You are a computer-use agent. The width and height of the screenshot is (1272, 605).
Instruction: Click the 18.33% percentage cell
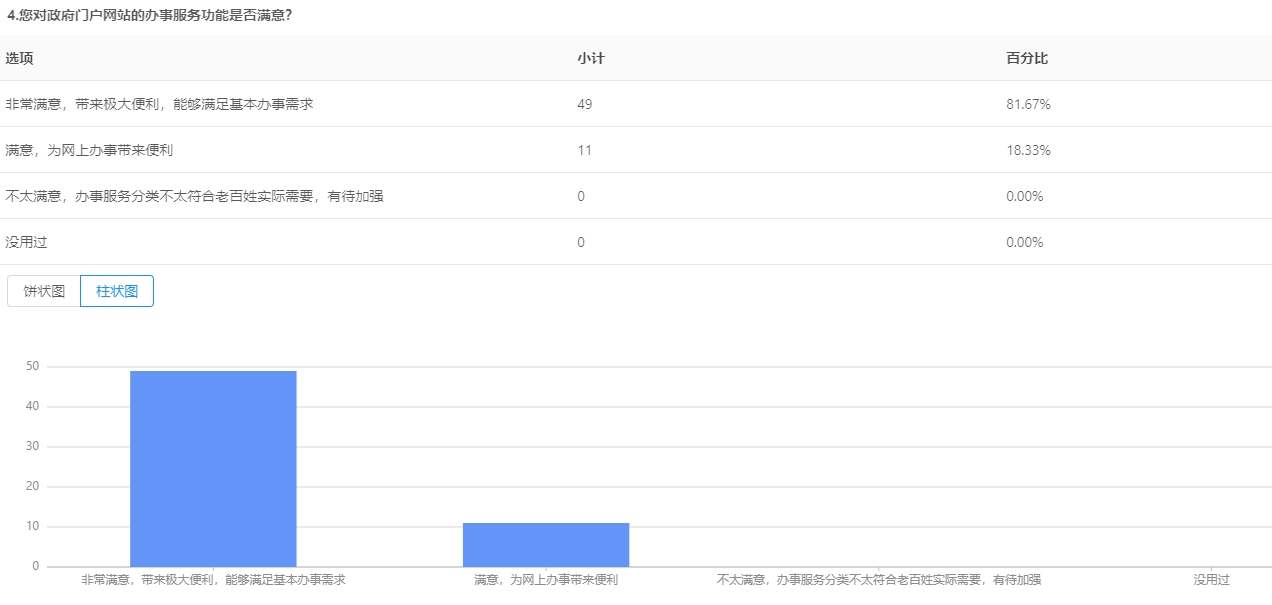(1028, 150)
